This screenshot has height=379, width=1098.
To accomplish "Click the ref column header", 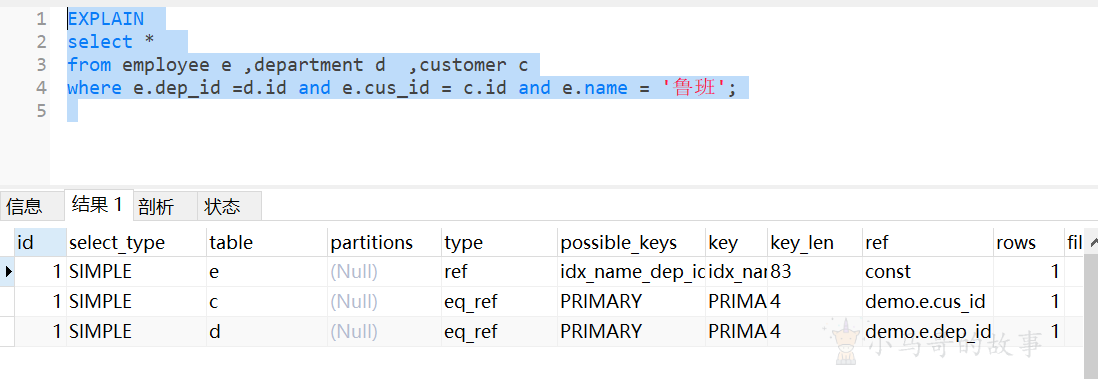I will 928,242.
